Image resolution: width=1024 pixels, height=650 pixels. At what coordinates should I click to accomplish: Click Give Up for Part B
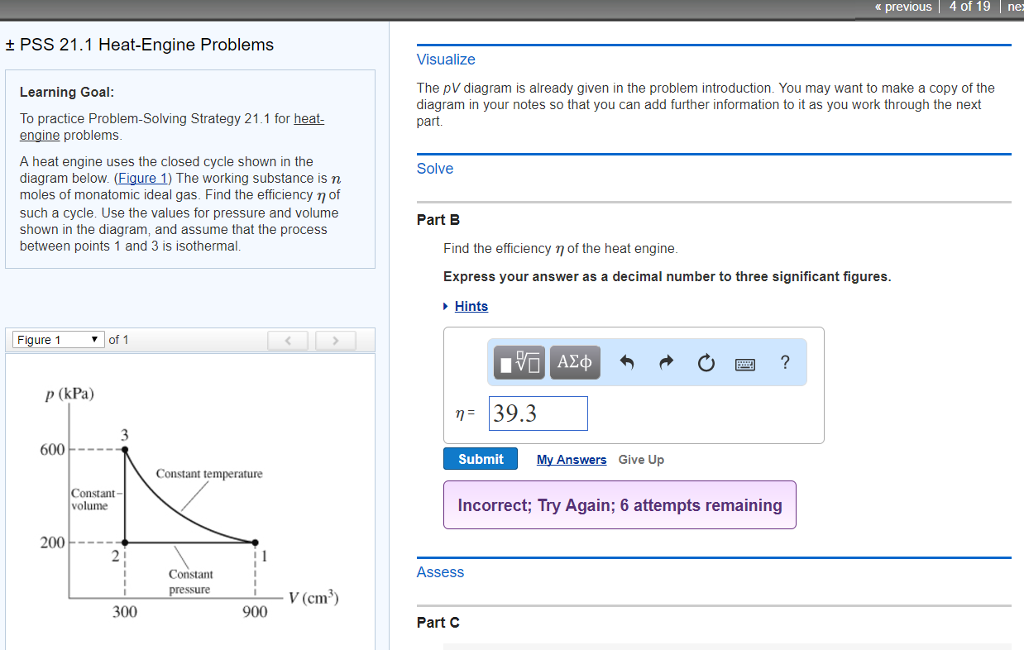click(641, 459)
